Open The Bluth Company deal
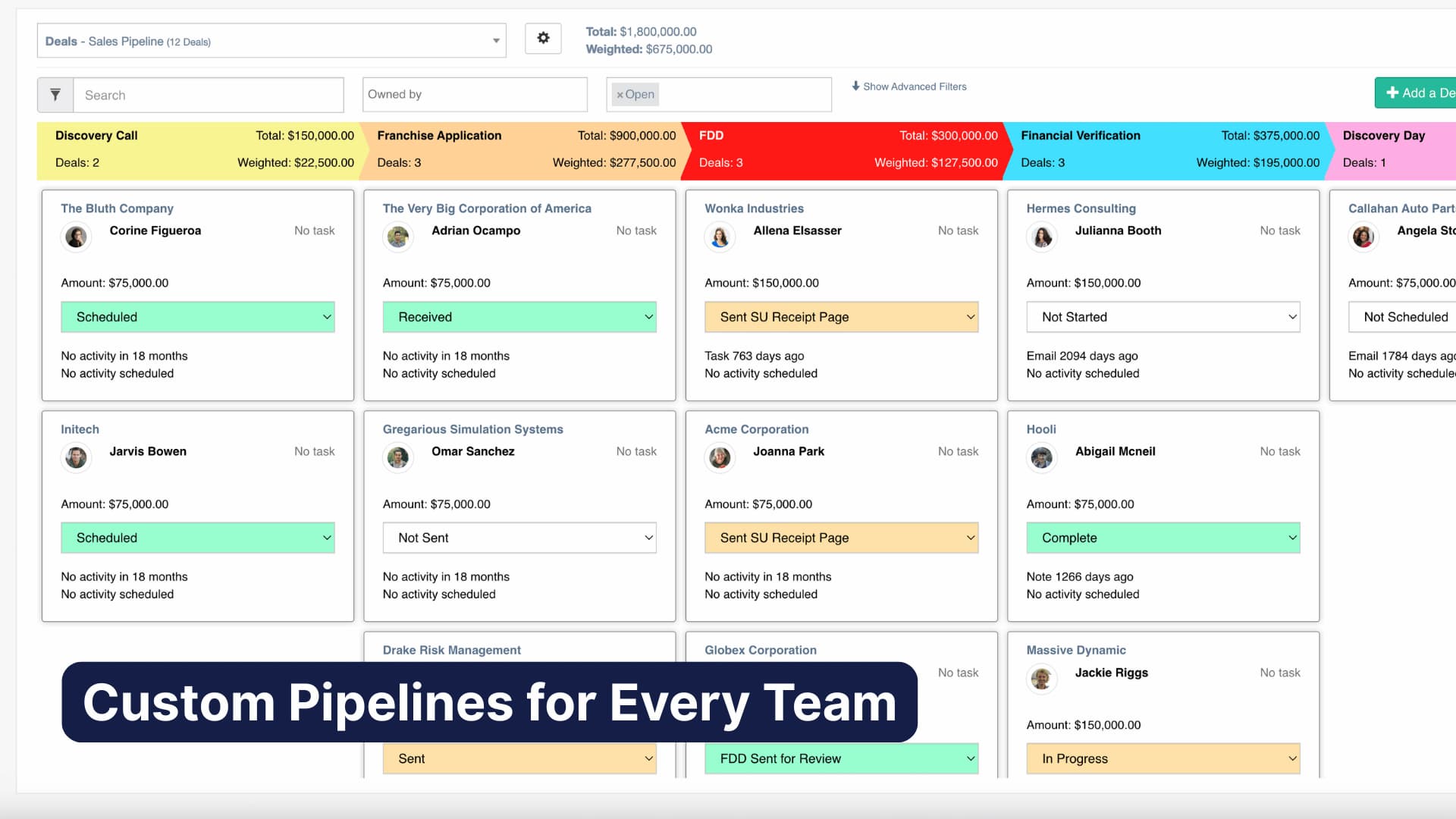 (x=117, y=208)
